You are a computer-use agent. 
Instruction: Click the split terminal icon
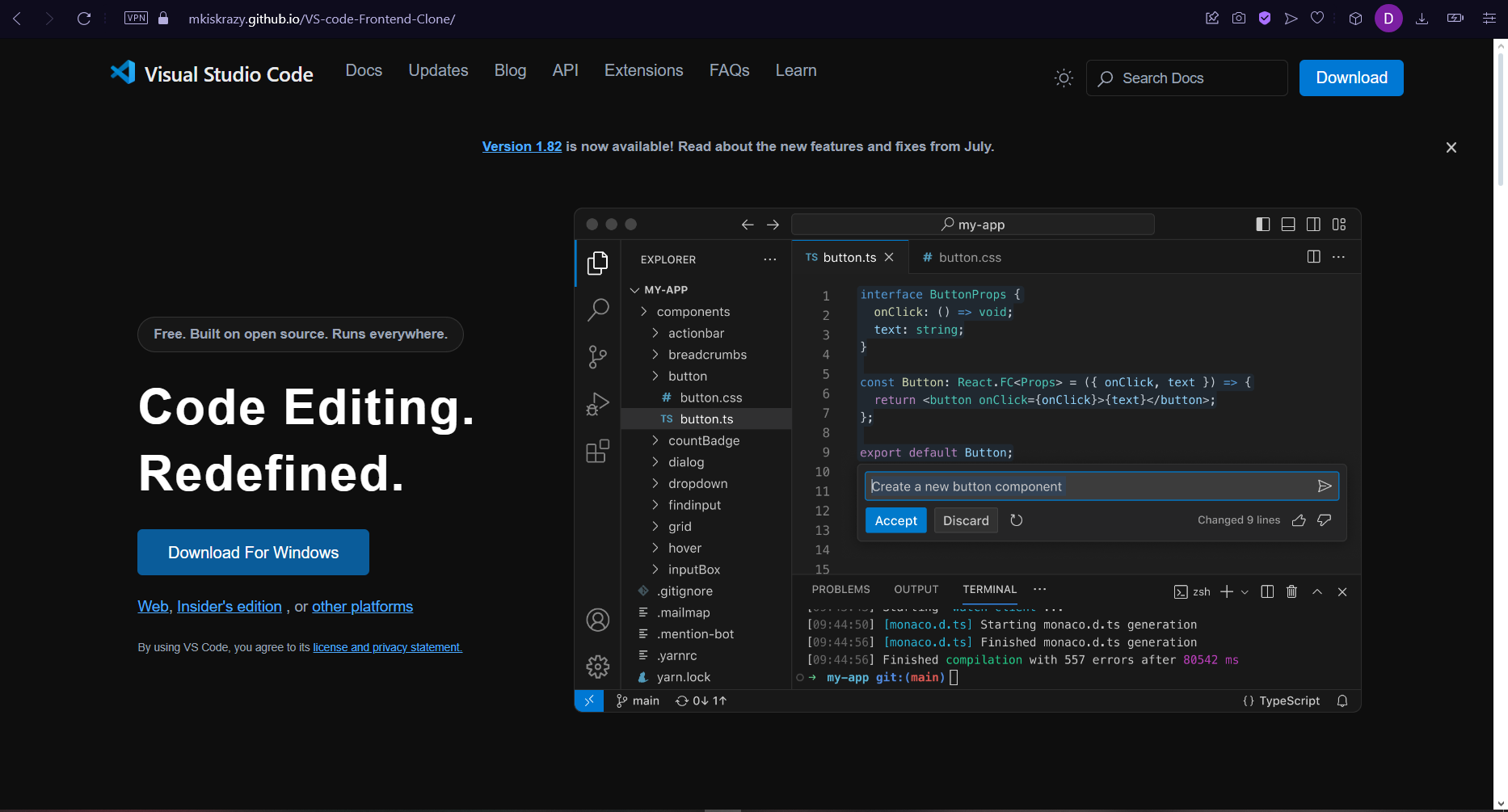1267,591
